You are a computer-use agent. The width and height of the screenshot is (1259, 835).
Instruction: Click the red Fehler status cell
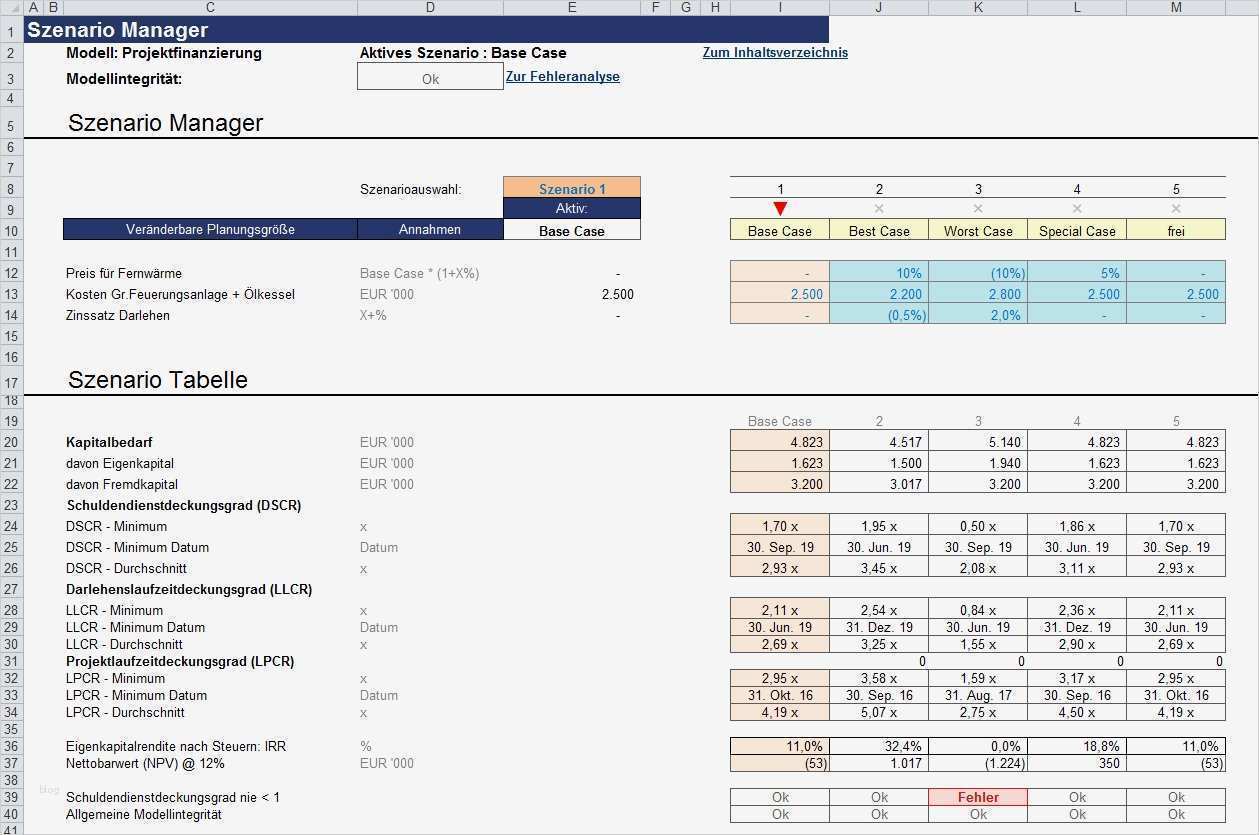(x=978, y=797)
